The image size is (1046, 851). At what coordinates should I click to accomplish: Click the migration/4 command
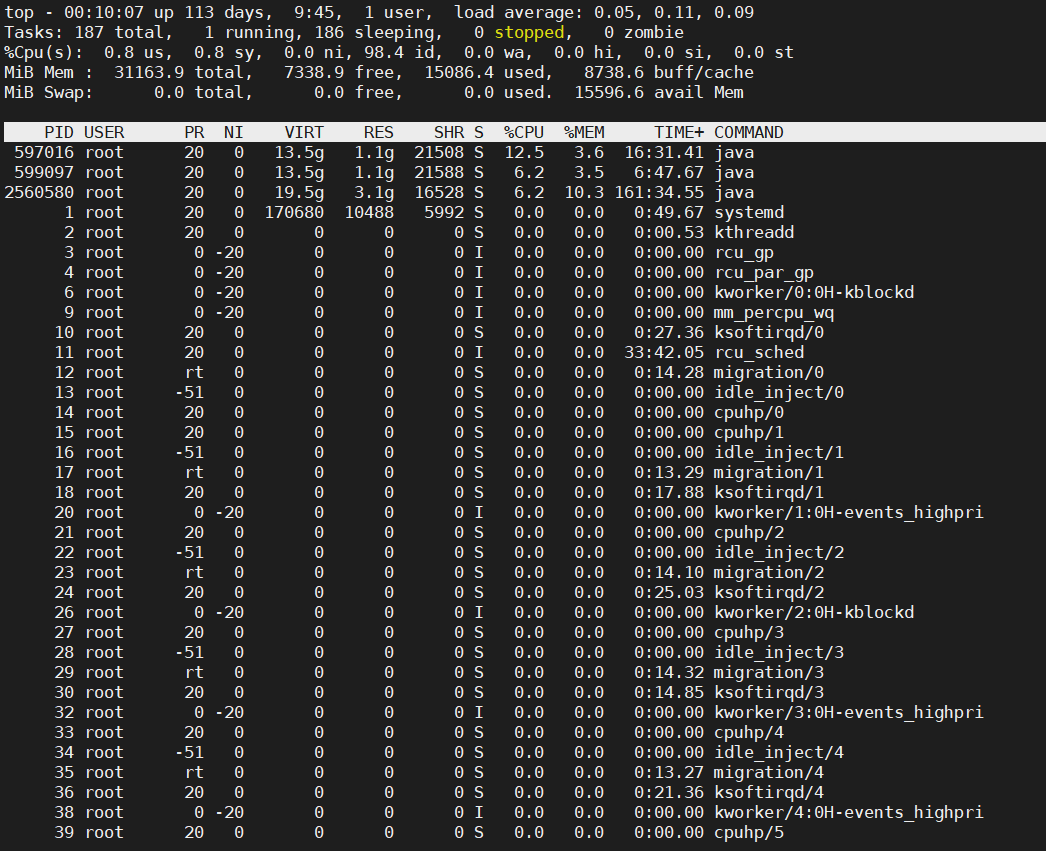(x=769, y=773)
